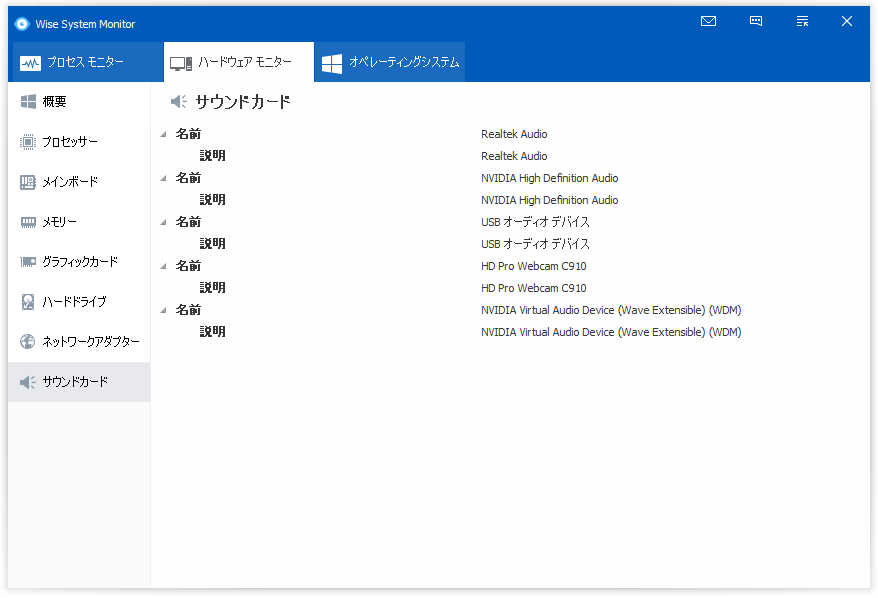Click the Windows logo on オペレーティングシステム tab
Image resolution: width=878 pixels, height=598 pixels.
click(332, 63)
